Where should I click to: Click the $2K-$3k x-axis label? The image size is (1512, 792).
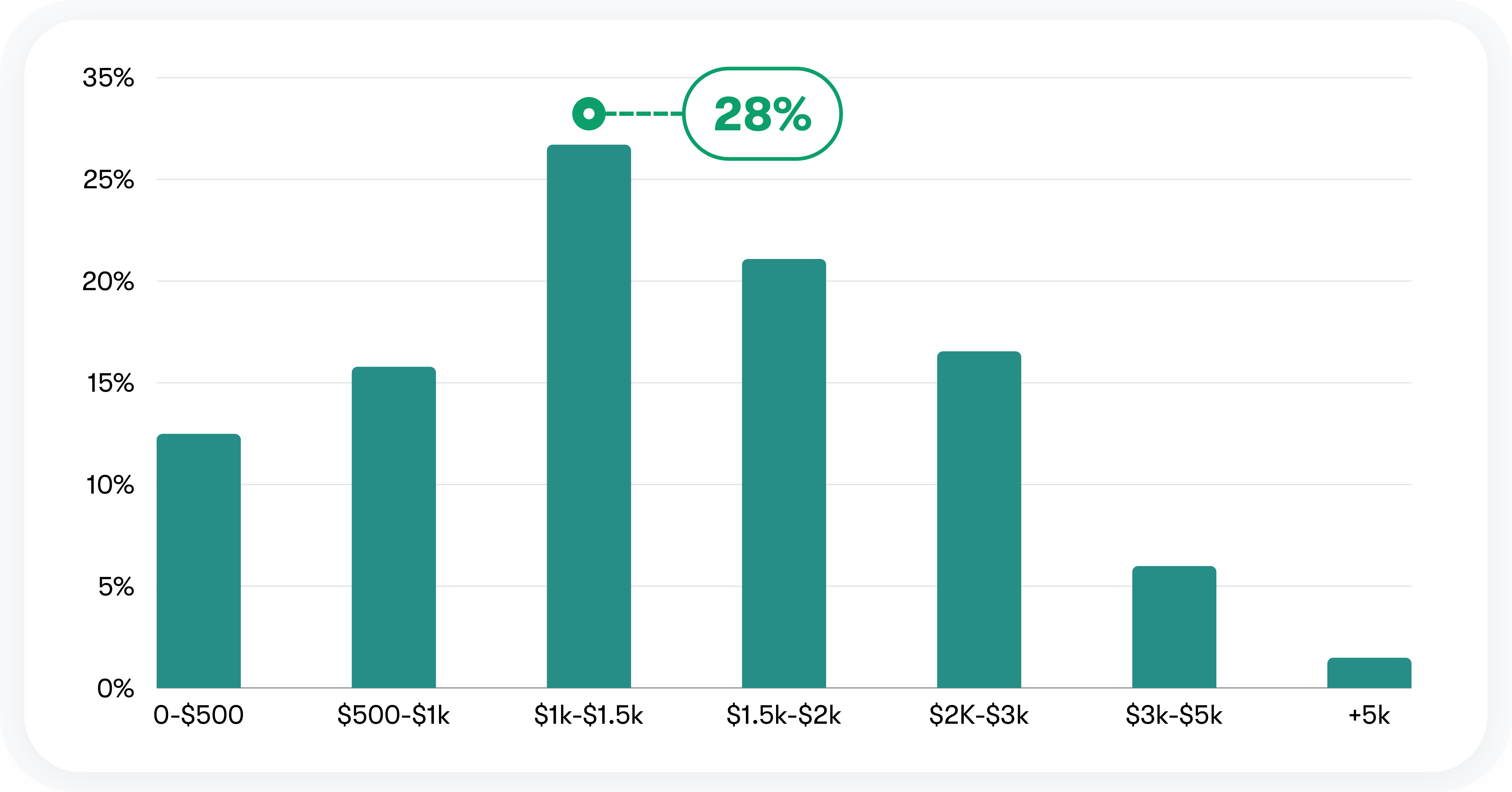(x=978, y=715)
